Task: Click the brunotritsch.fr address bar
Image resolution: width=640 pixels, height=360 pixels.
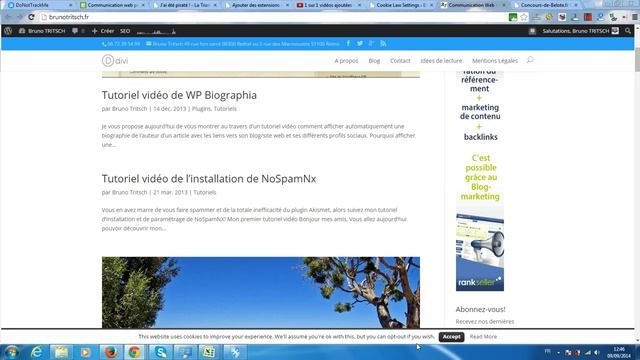Action: (273, 17)
